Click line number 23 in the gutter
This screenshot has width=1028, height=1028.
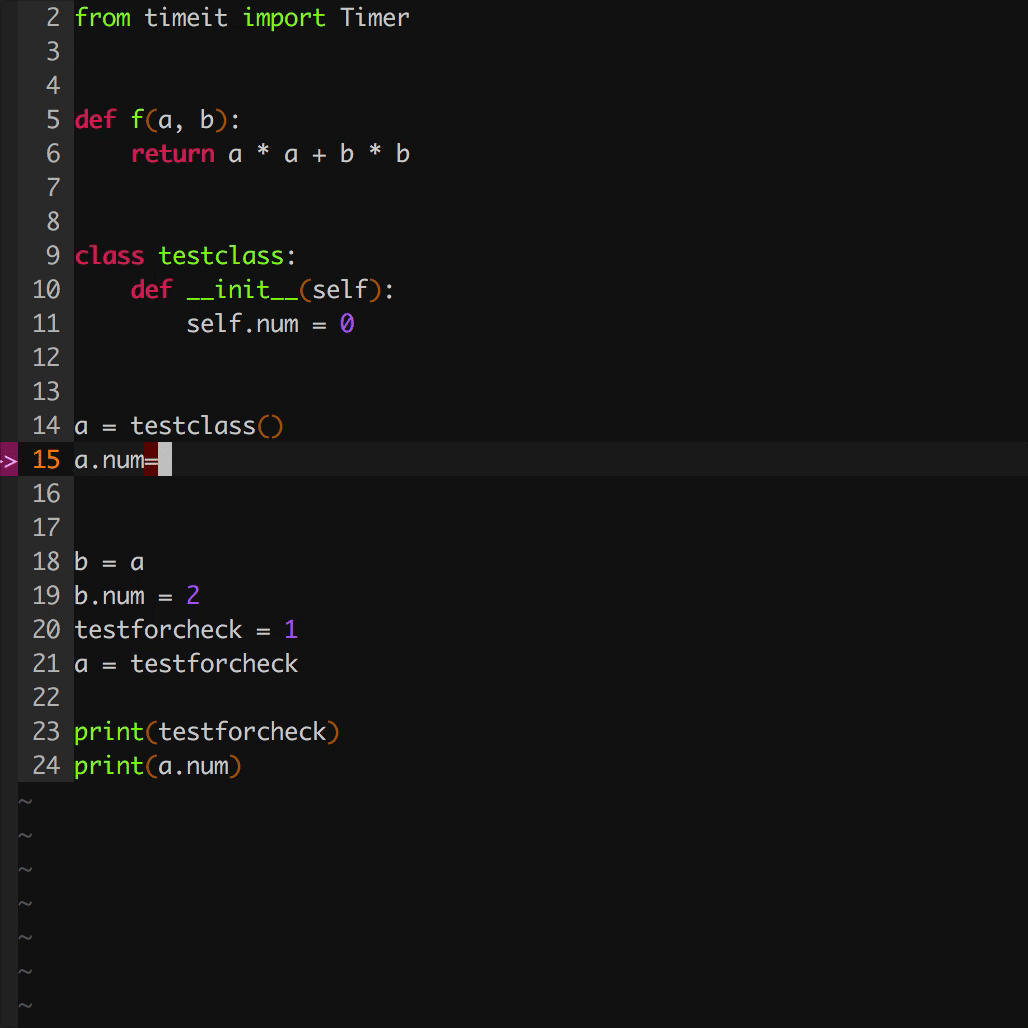point(46,732)
